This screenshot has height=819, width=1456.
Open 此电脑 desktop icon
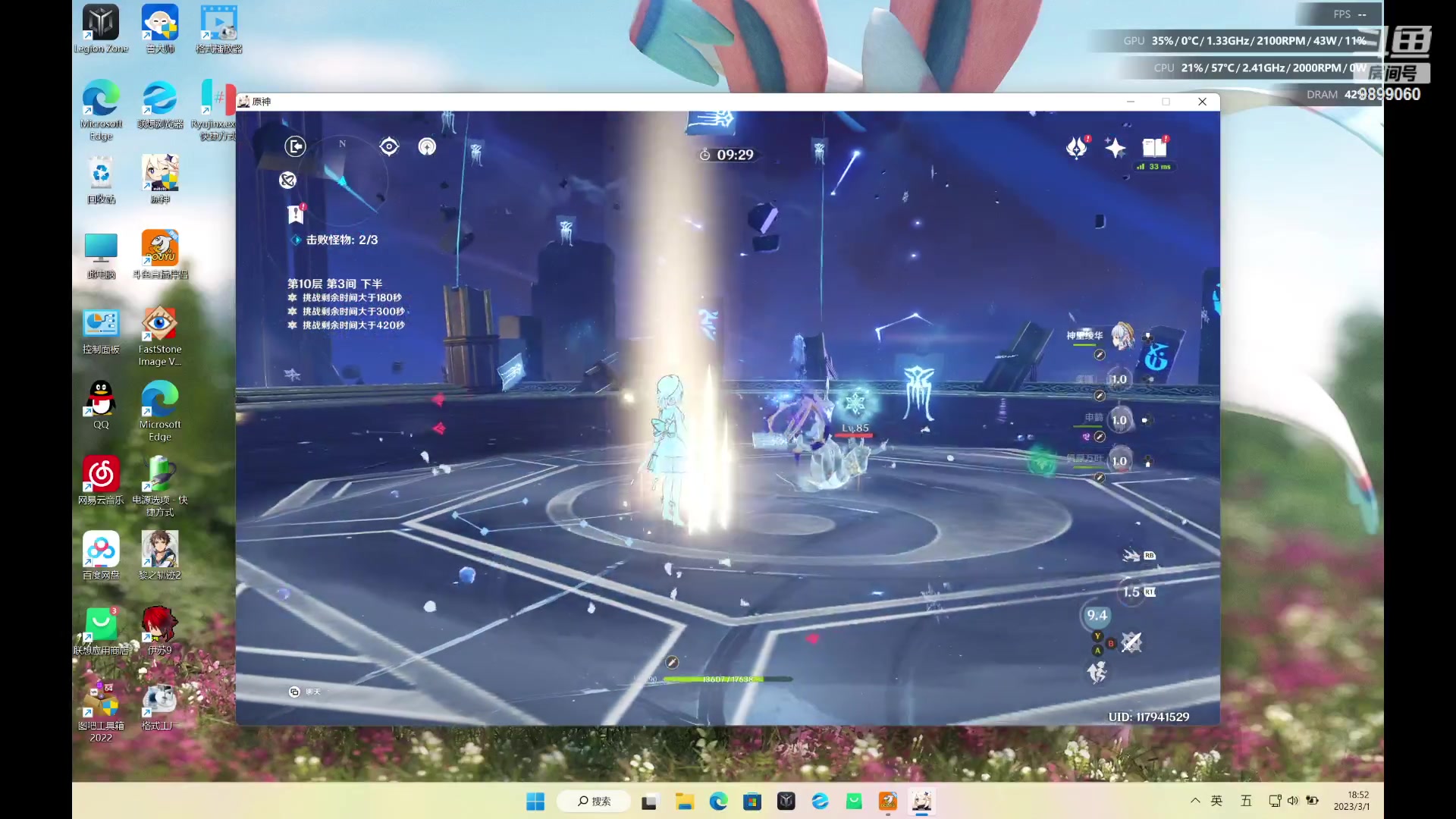click(101, 256)
